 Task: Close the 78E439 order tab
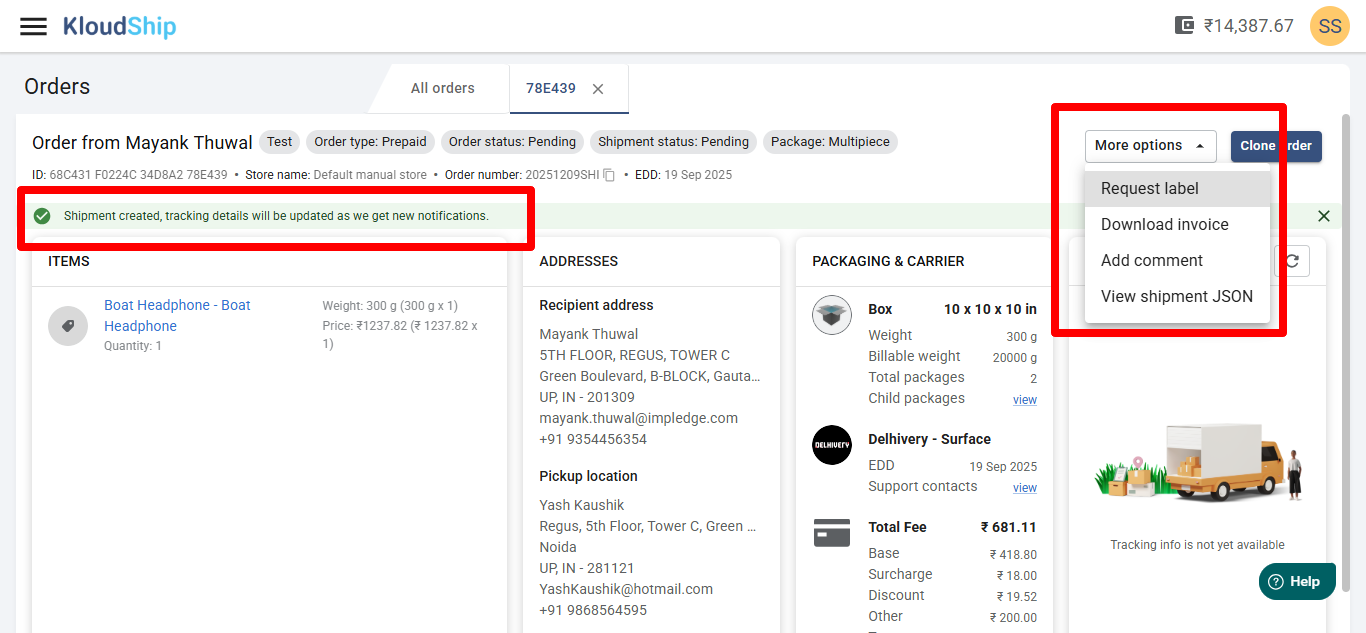point(598,89)
